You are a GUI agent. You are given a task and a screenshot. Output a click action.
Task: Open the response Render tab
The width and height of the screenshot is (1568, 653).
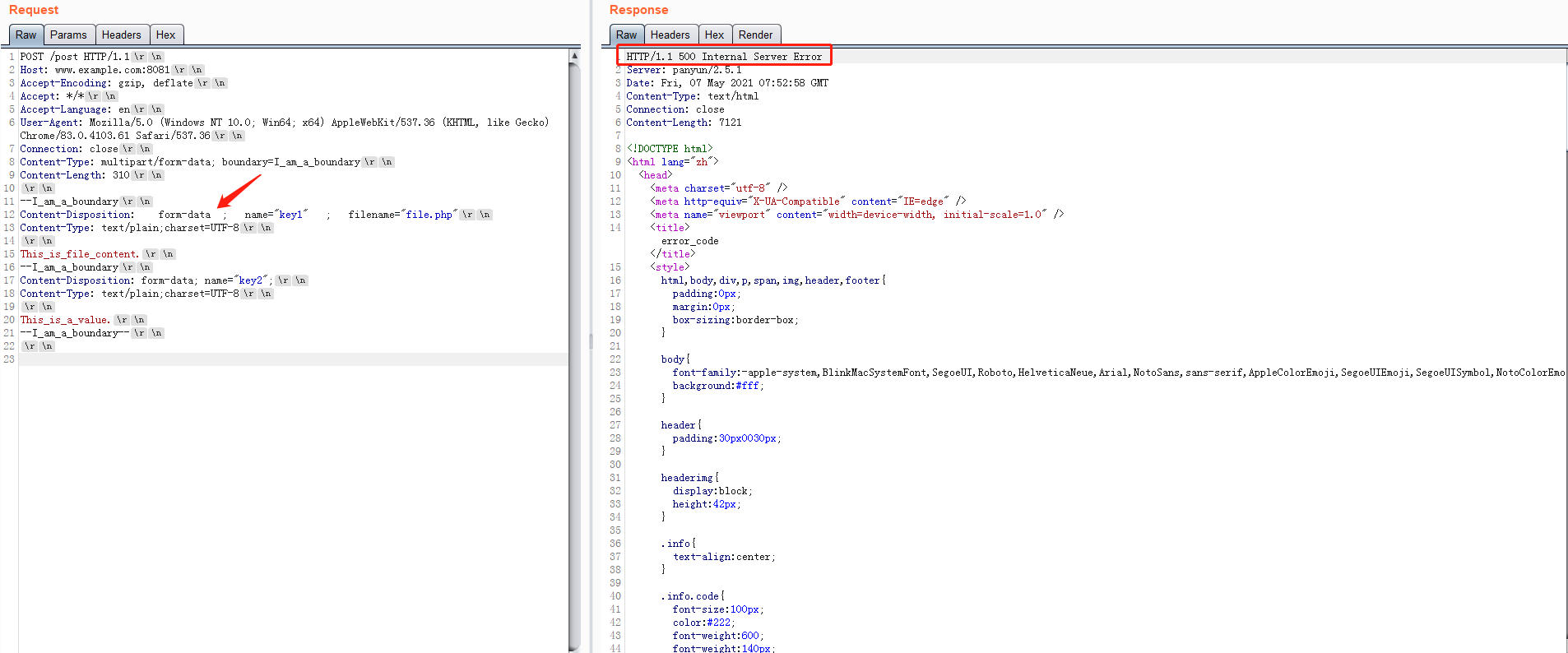click(755, 35)
